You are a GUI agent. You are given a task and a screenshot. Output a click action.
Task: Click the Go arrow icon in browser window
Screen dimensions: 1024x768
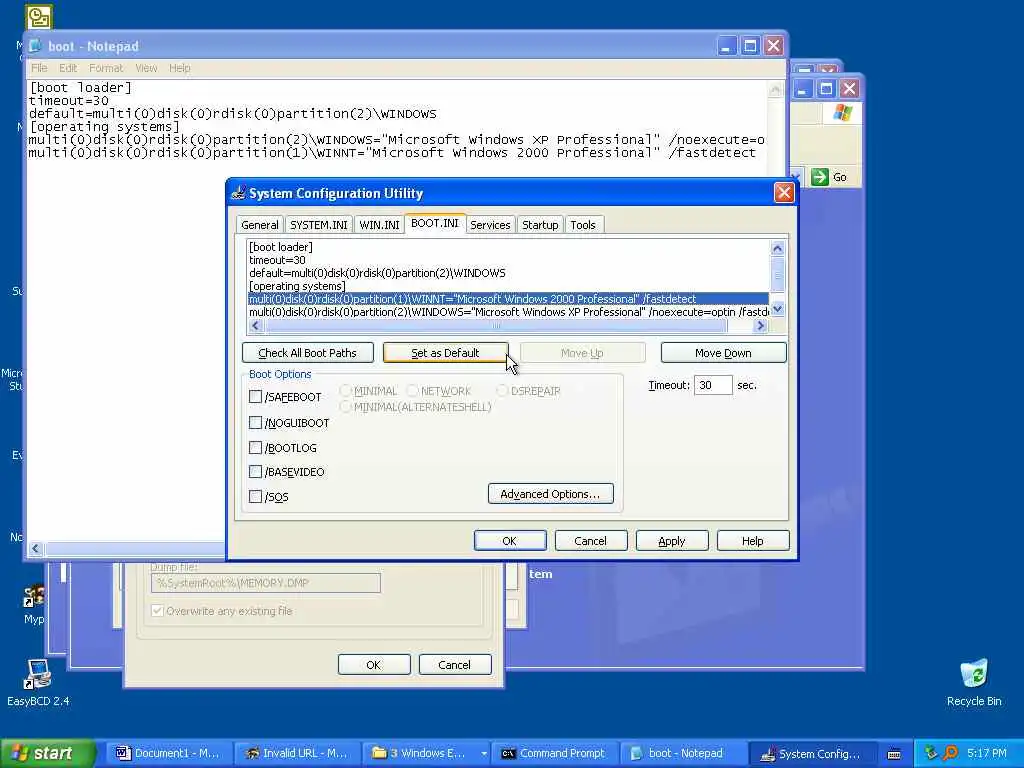[x=820, y=176]
